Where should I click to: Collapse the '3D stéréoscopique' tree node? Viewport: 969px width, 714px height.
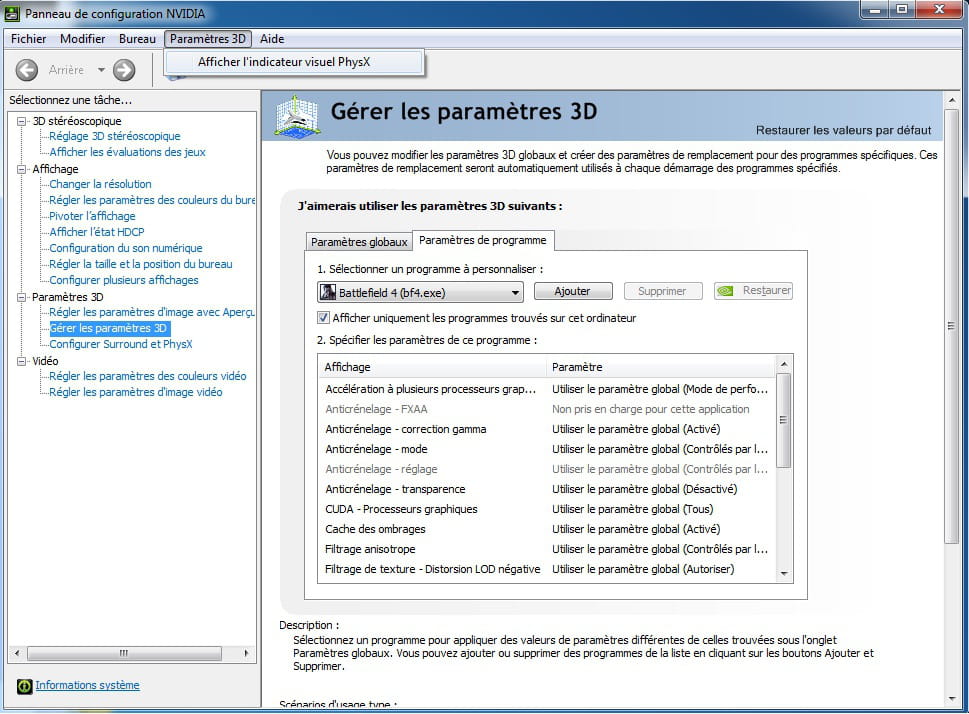22,121
